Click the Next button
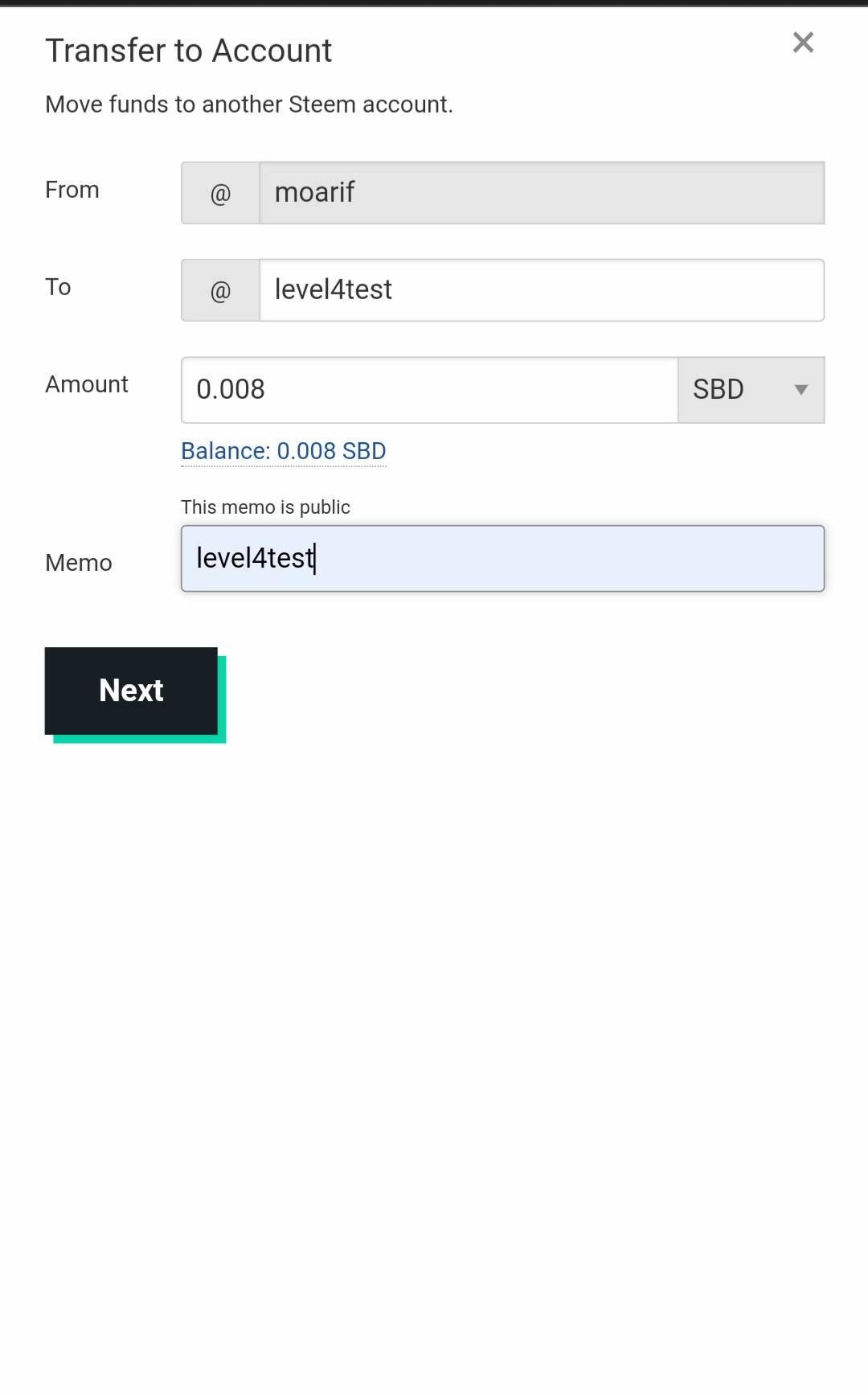 pos(131,691)
